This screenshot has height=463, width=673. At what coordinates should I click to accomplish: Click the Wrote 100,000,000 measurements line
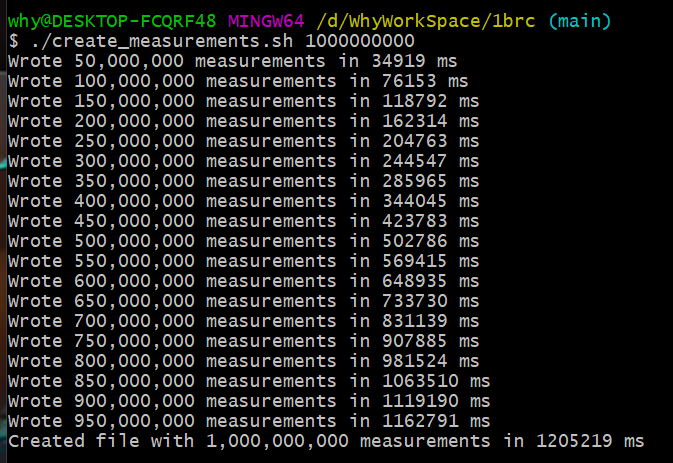(238, 81)
